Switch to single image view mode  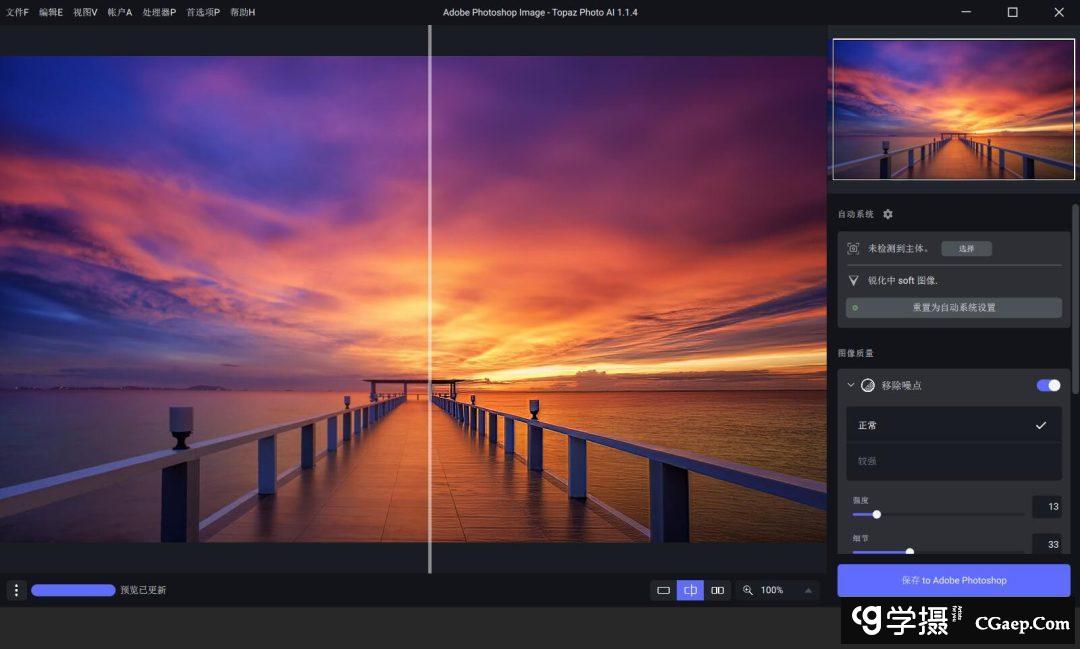[663, 591]
